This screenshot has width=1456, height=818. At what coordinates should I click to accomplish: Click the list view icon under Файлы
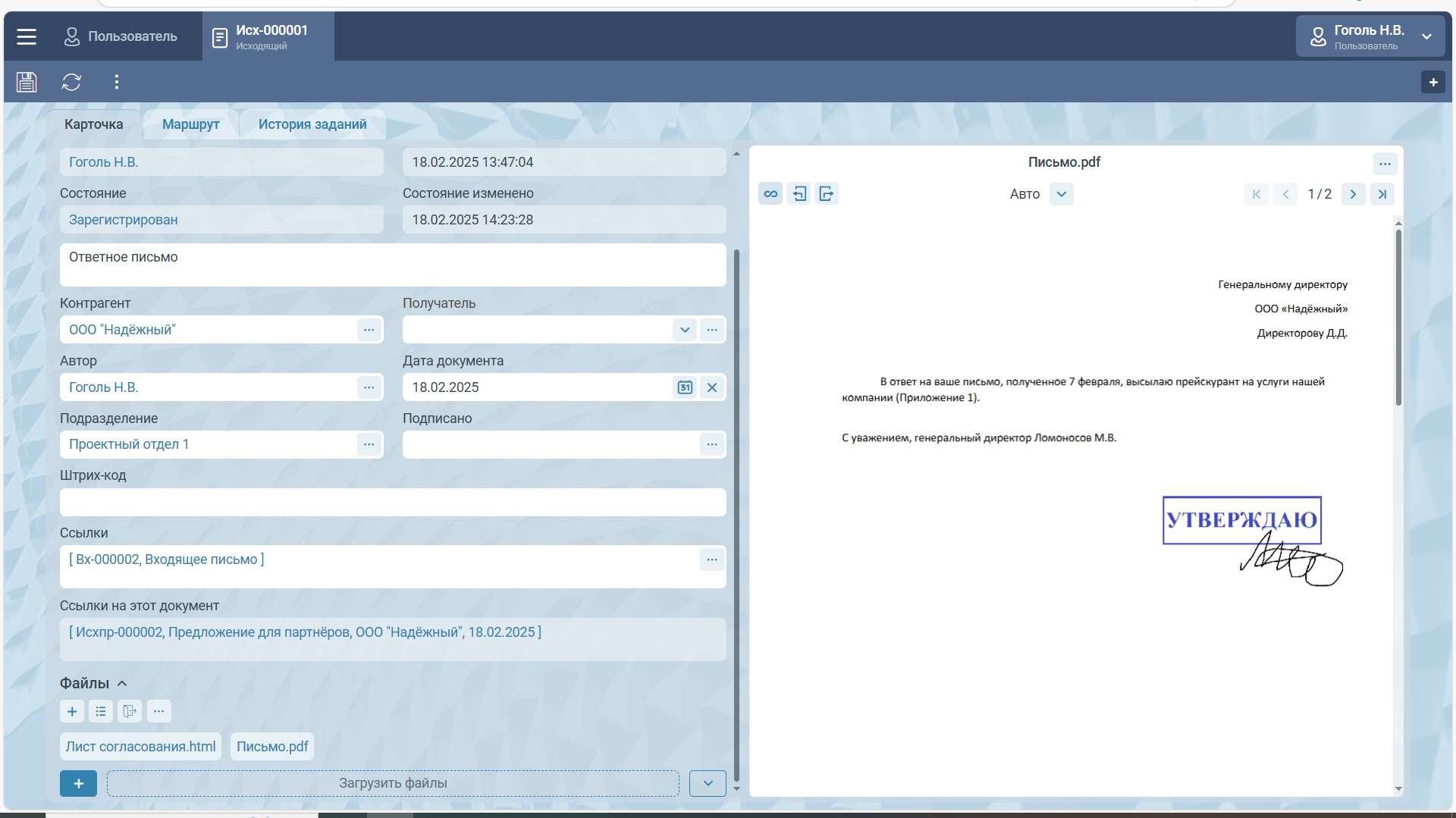pos(101,711)
